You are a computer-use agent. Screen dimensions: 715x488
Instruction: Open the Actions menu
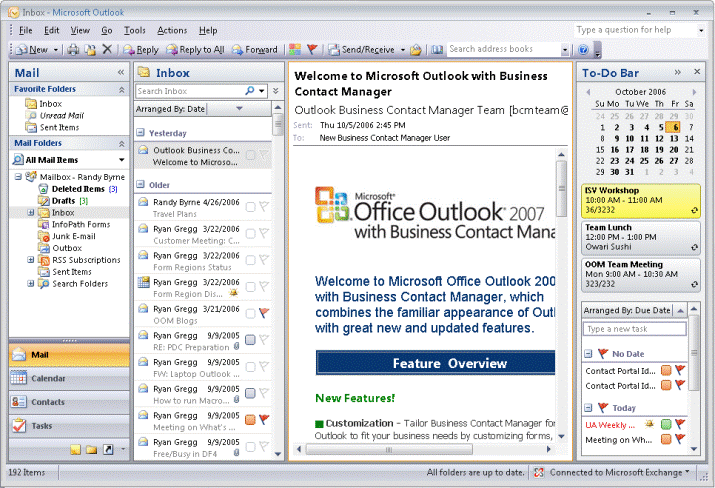(x=172, y=30)
